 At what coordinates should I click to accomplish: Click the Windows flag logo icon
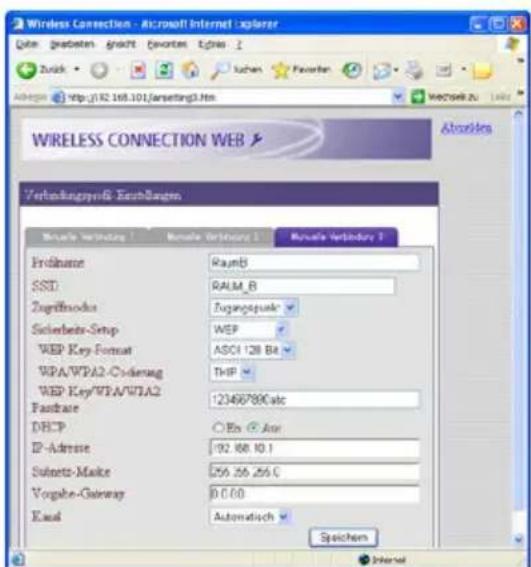512,44
